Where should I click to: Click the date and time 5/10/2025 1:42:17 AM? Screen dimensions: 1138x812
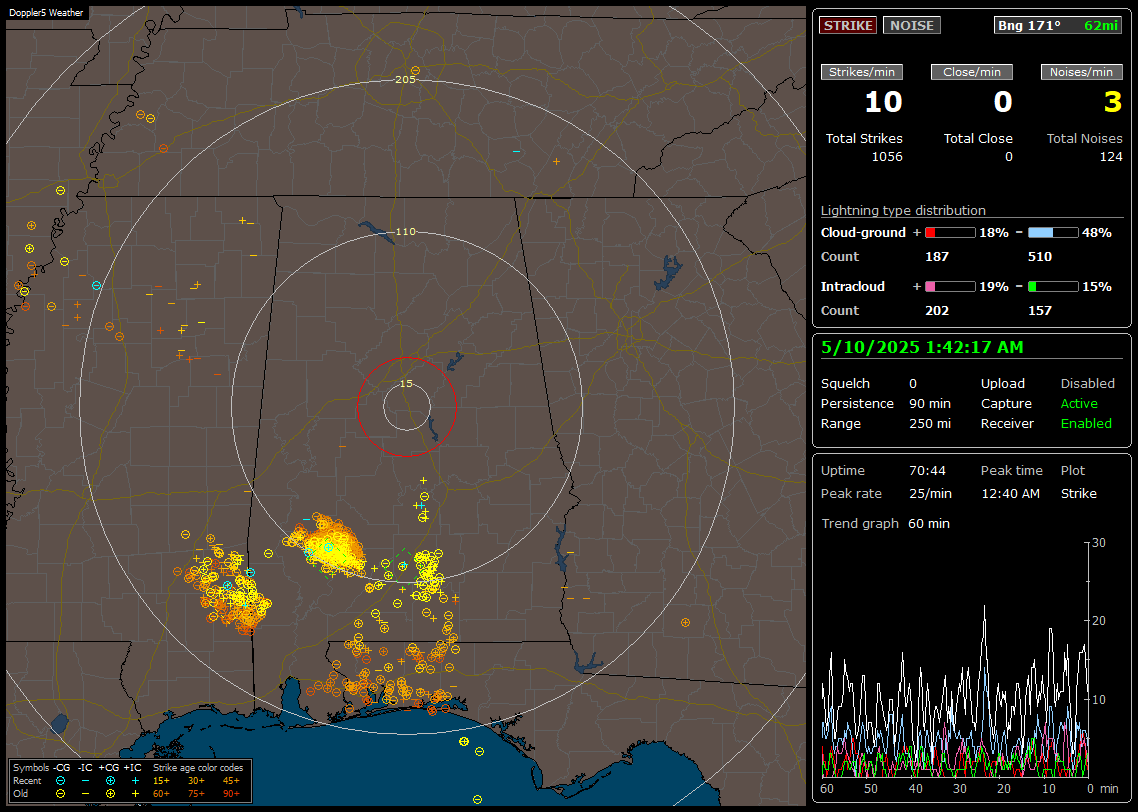click(x=922, y=348)
